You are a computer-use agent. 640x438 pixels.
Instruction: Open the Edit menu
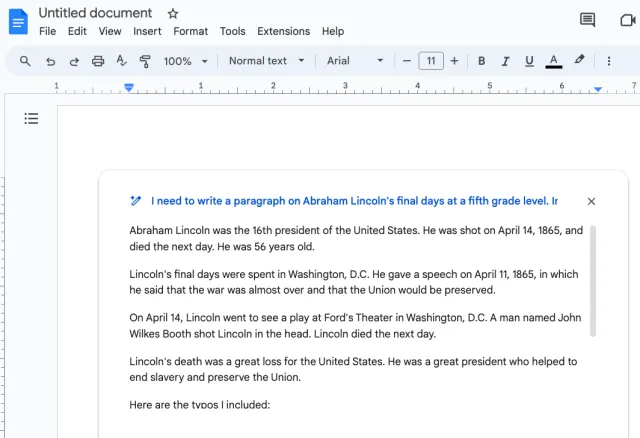(77, 31)
